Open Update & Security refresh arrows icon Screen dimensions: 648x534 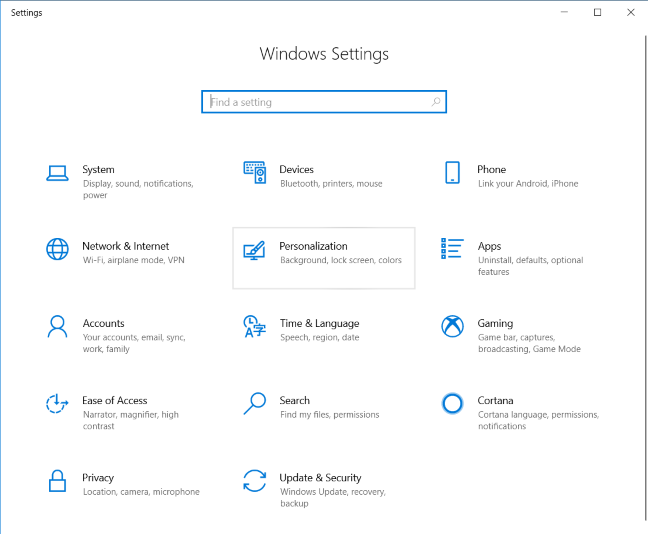tap(255, 481)
